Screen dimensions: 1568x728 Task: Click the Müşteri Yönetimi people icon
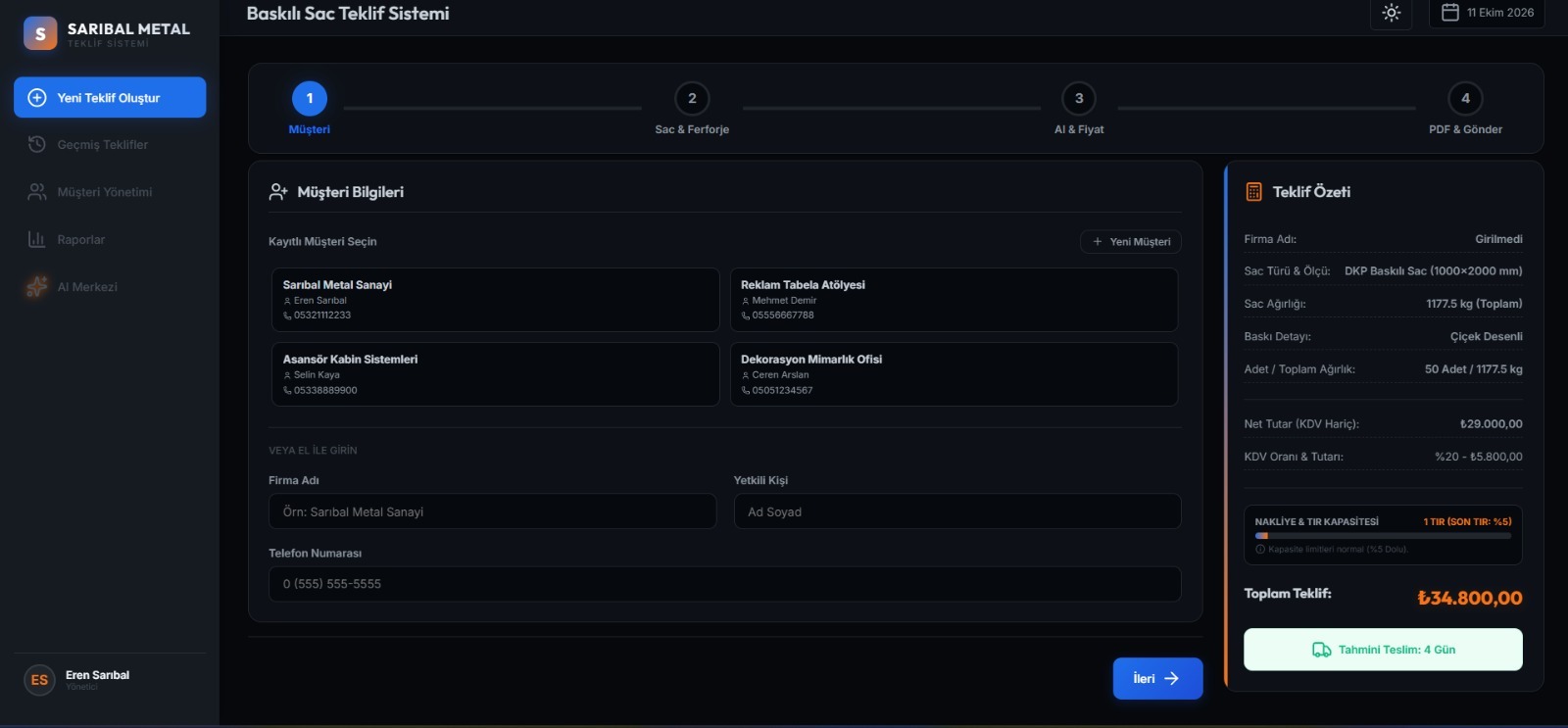[36, 192]
